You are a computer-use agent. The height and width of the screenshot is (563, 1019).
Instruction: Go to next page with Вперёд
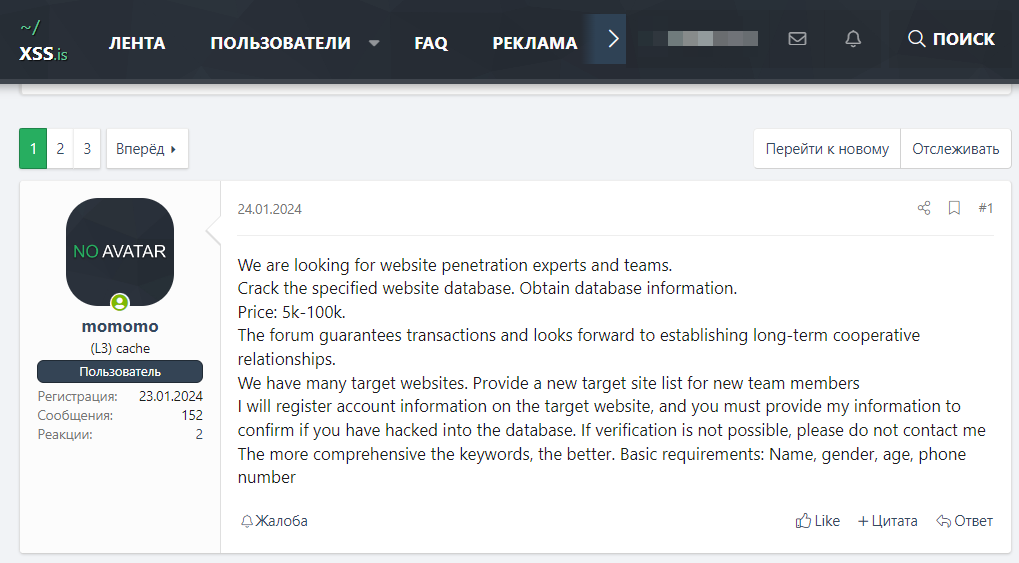click(x=147, y=149)
